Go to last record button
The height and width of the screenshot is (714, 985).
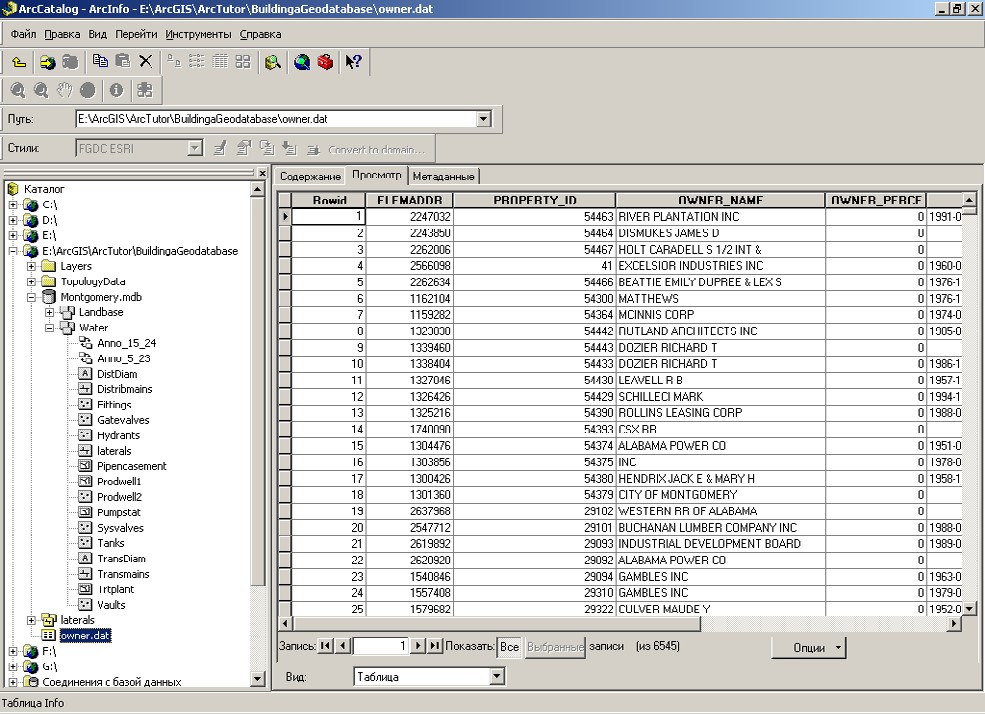pos(435,646)
